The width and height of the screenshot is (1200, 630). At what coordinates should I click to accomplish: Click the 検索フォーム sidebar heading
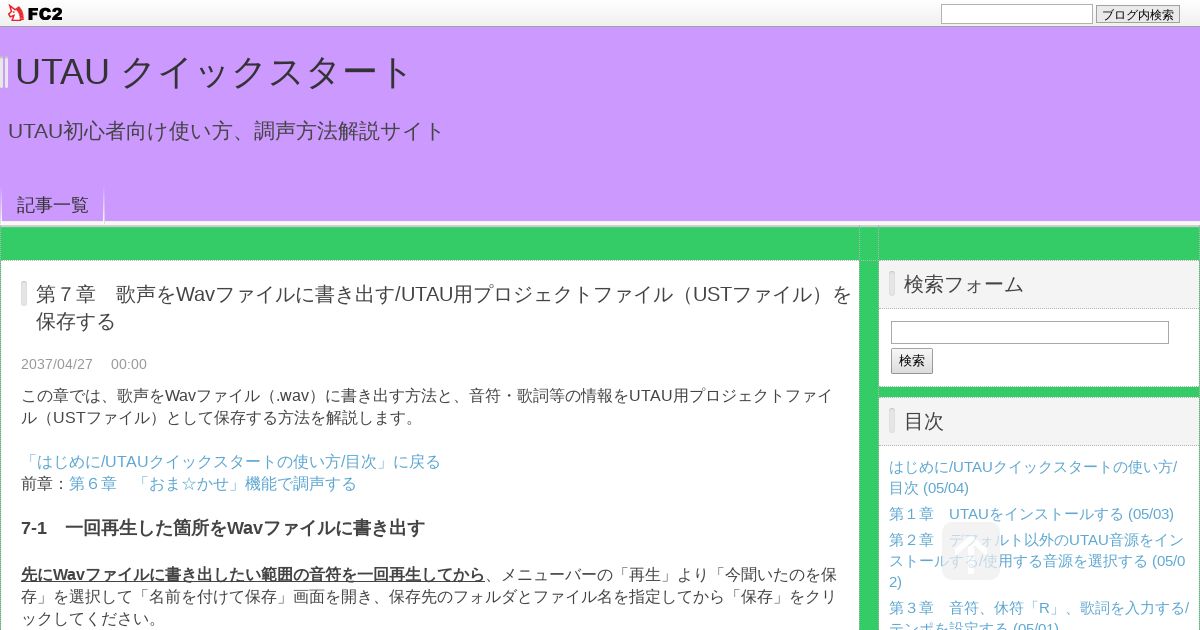964,284
